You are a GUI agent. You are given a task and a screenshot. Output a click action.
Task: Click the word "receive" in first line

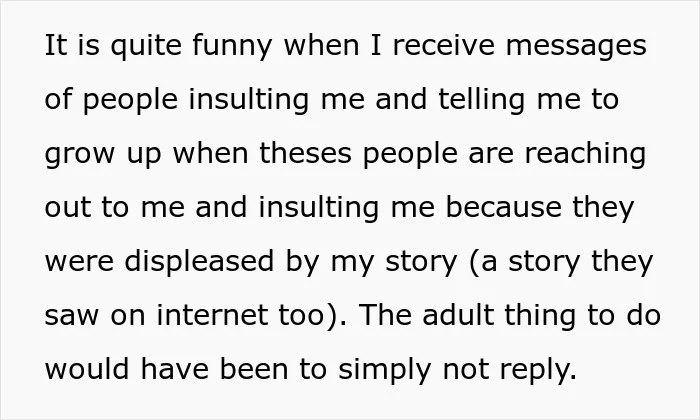coord(444,46)
